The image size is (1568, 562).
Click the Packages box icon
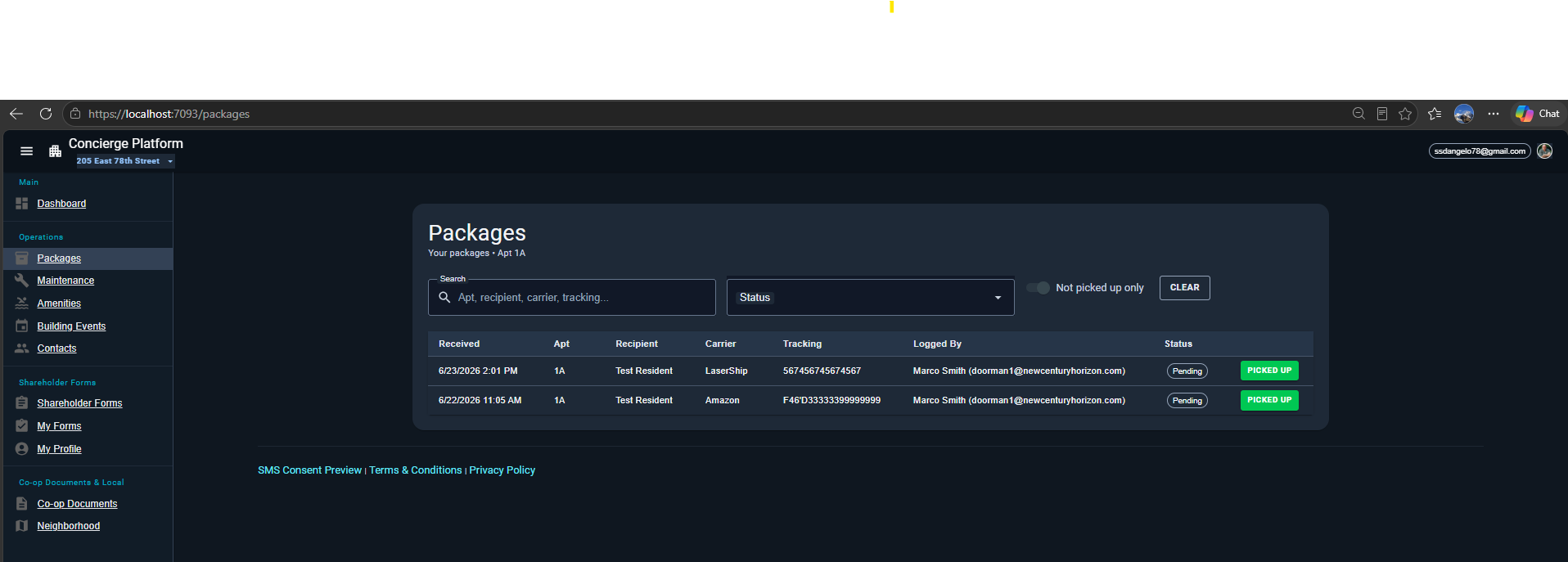point(22,259)
